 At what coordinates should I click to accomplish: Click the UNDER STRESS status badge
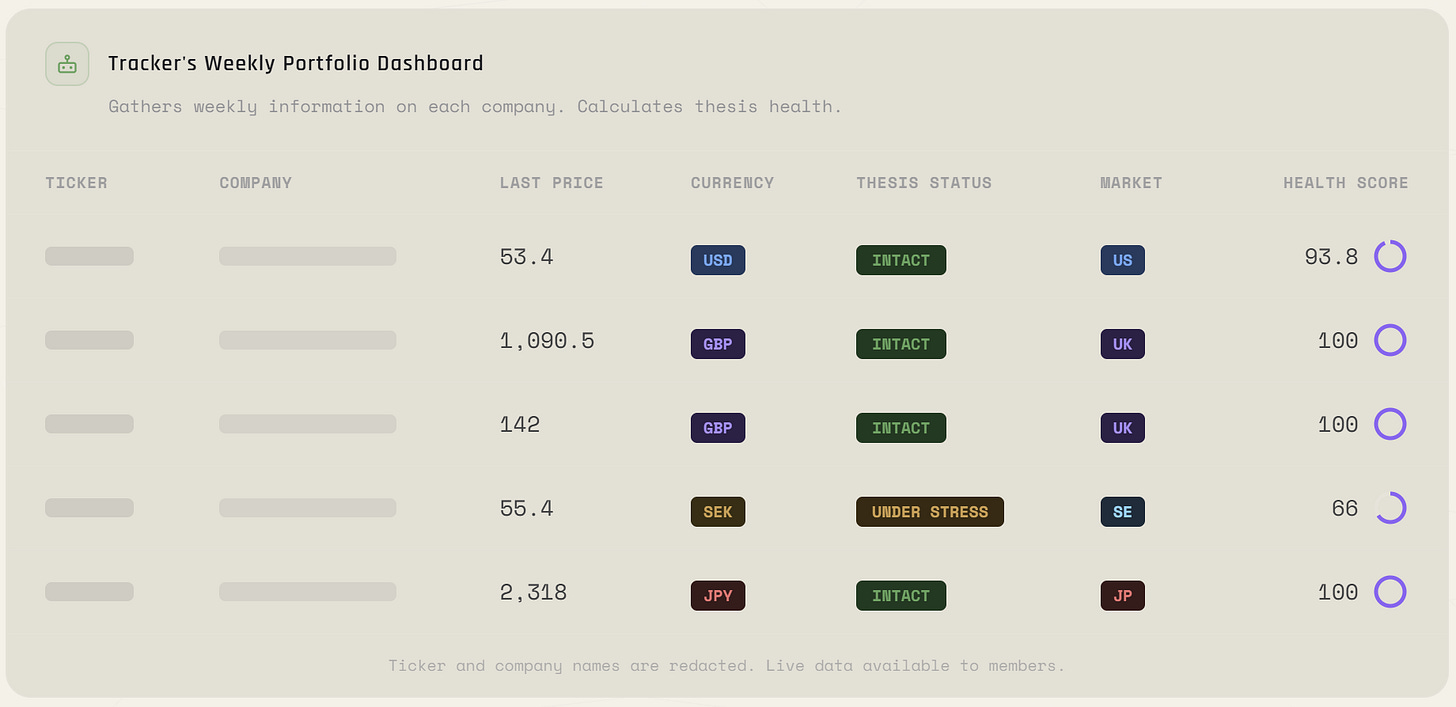pos(930,512)
